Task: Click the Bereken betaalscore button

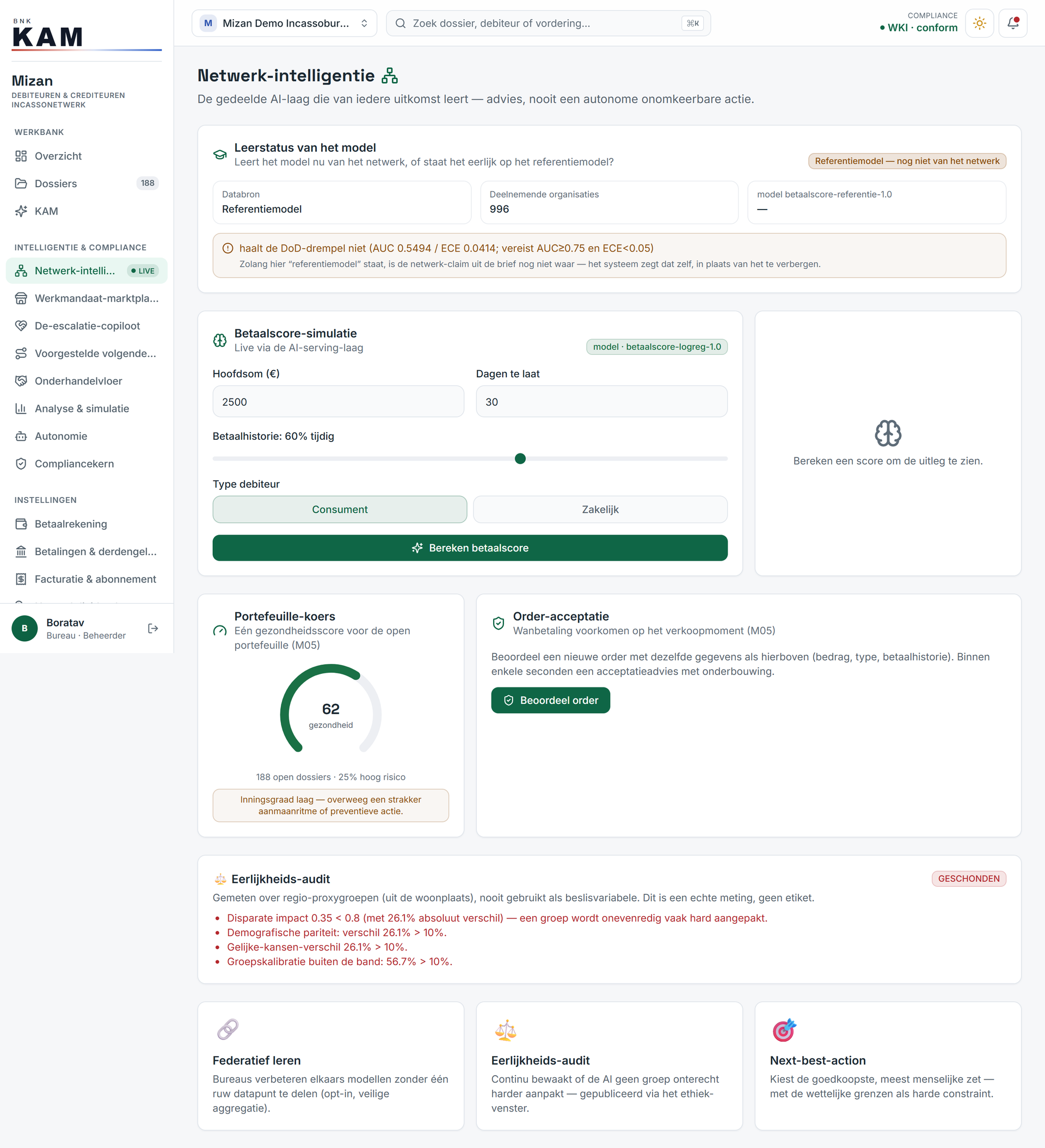Action: tap(470, 548)
